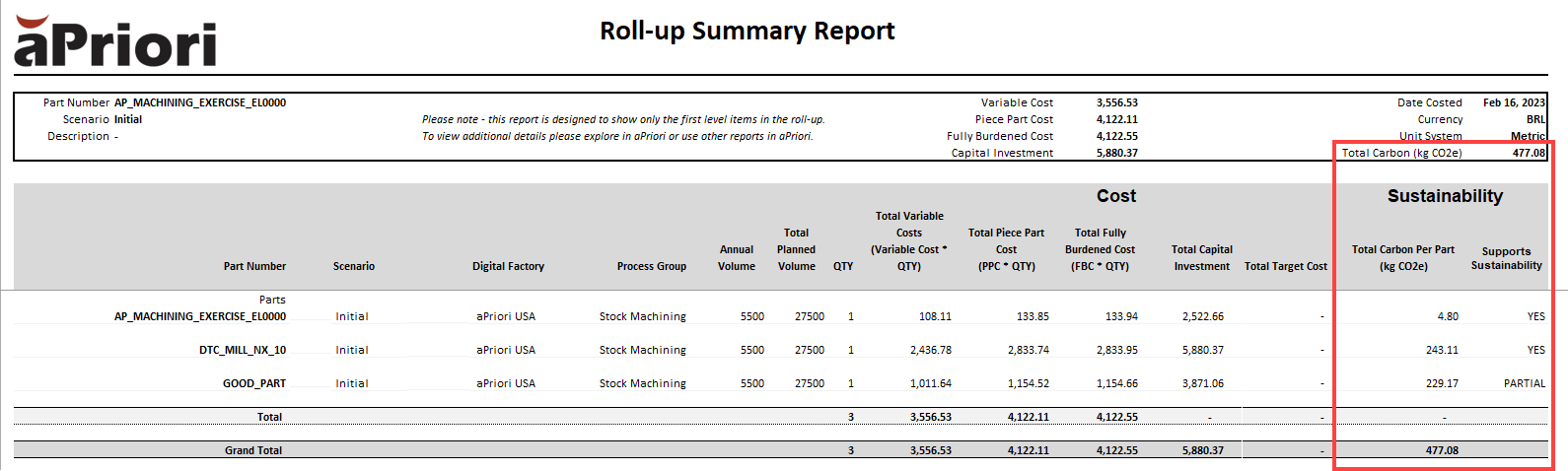Click the date 'Feb 16, 2023'
The height and width of the screenshot is (471, 1568).
pos(1515,102)
